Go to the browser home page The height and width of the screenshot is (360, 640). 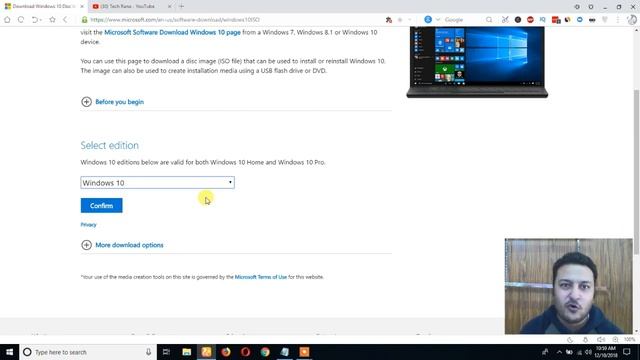tap(7, 20)
